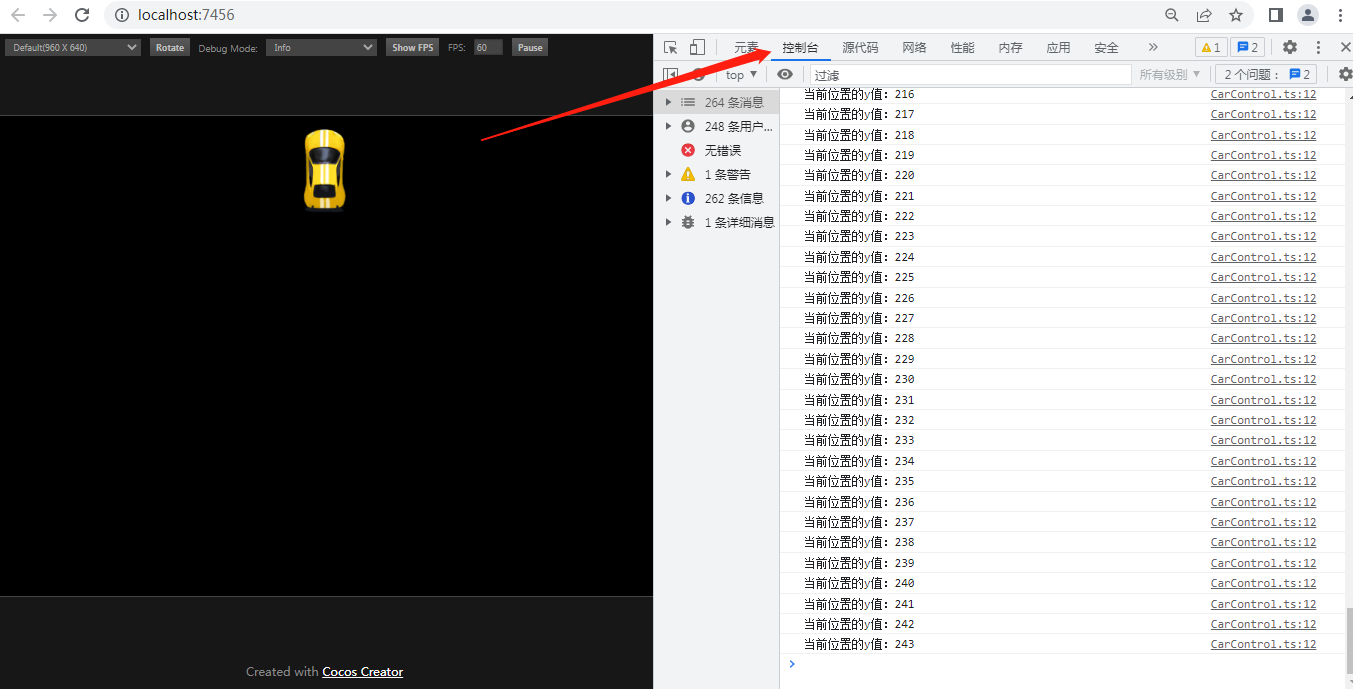
Task: Switch to the 性能 tab
Action: tap(962, 47)
